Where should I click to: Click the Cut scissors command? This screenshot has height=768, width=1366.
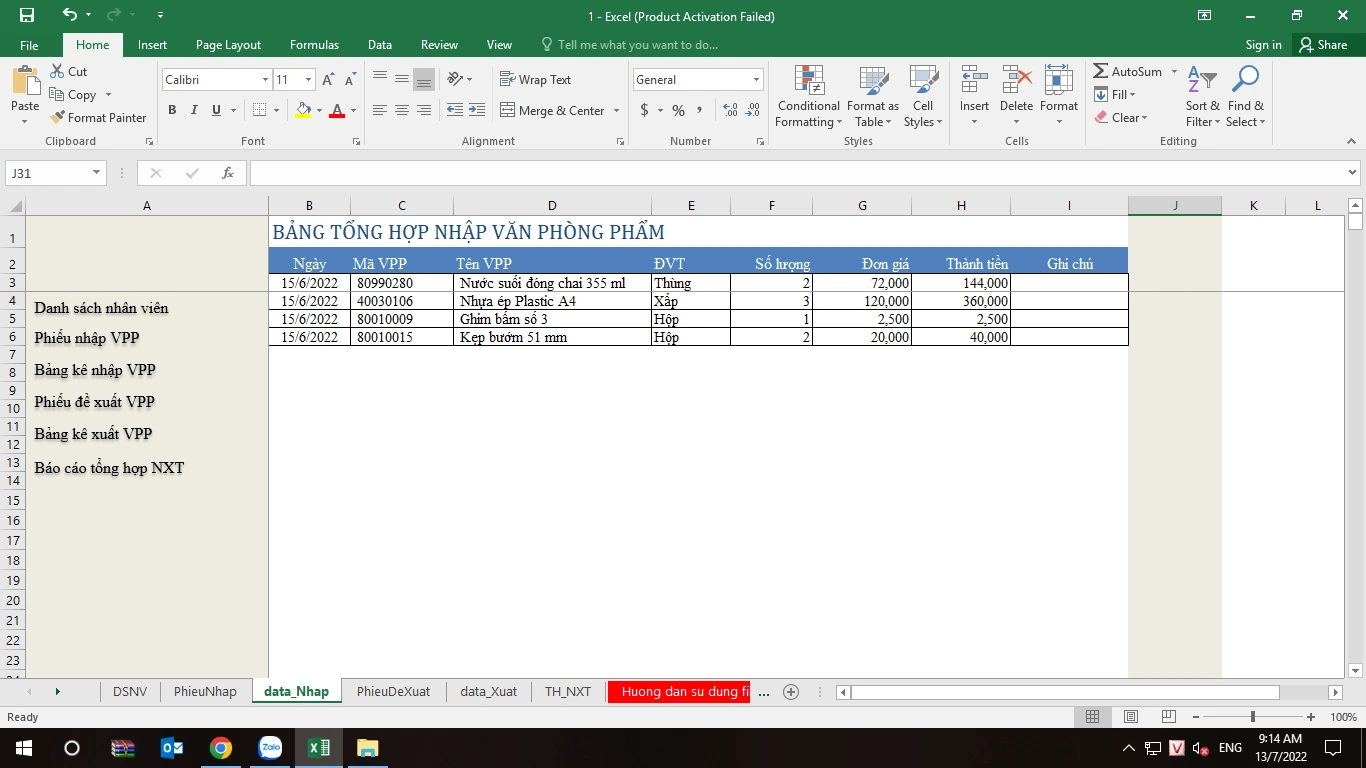pyautogui.click(x=68, y=72)
